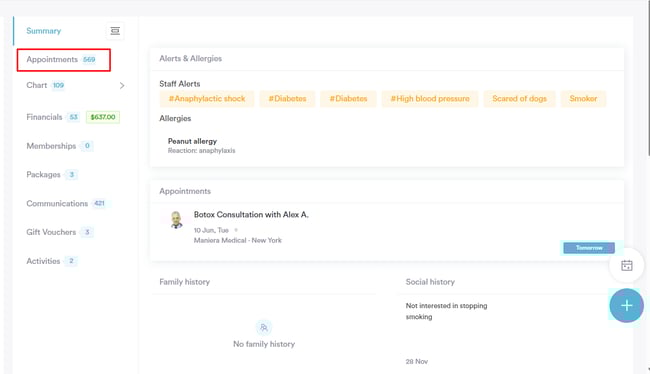
Task: Open Botox Consultation with Alex A. appointment
Action: point(251,215)
